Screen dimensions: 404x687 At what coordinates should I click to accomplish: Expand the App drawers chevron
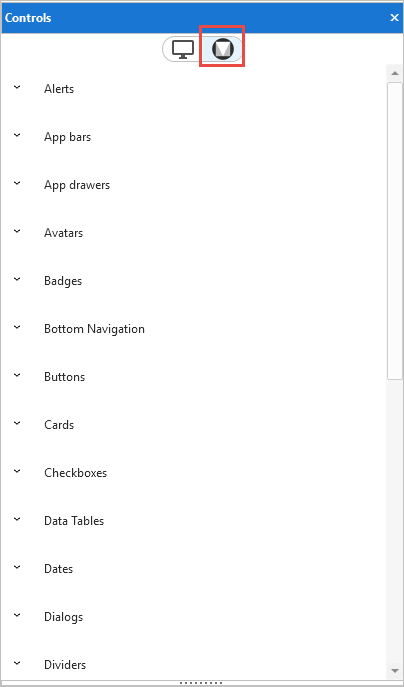pyautogui.click(x=17, y=183)
